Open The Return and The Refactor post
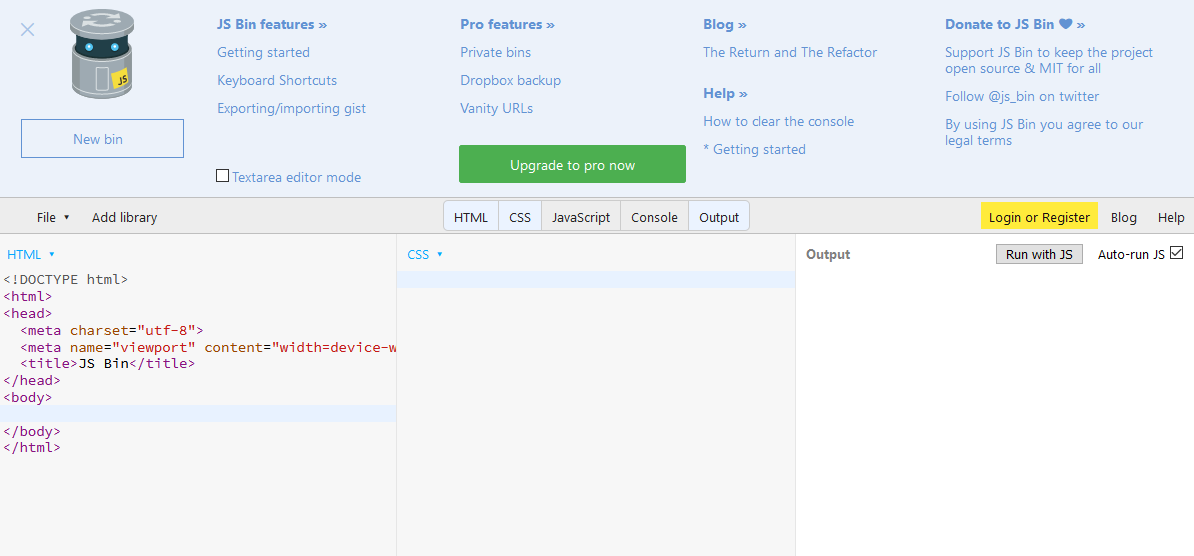Viewport: 1194px width, 556px height. 790,53
